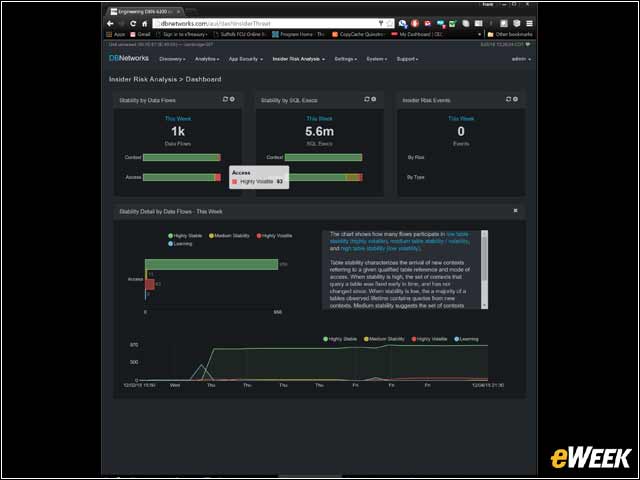This screenshot has width=640, height=480.
Task: Toggle Learning legend in timeline chart
Action: point(466,339)
